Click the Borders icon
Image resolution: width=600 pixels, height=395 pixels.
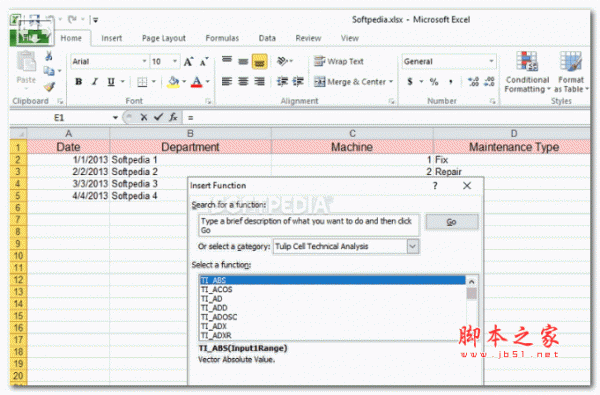pyautogui.click(x=142, y=82)
